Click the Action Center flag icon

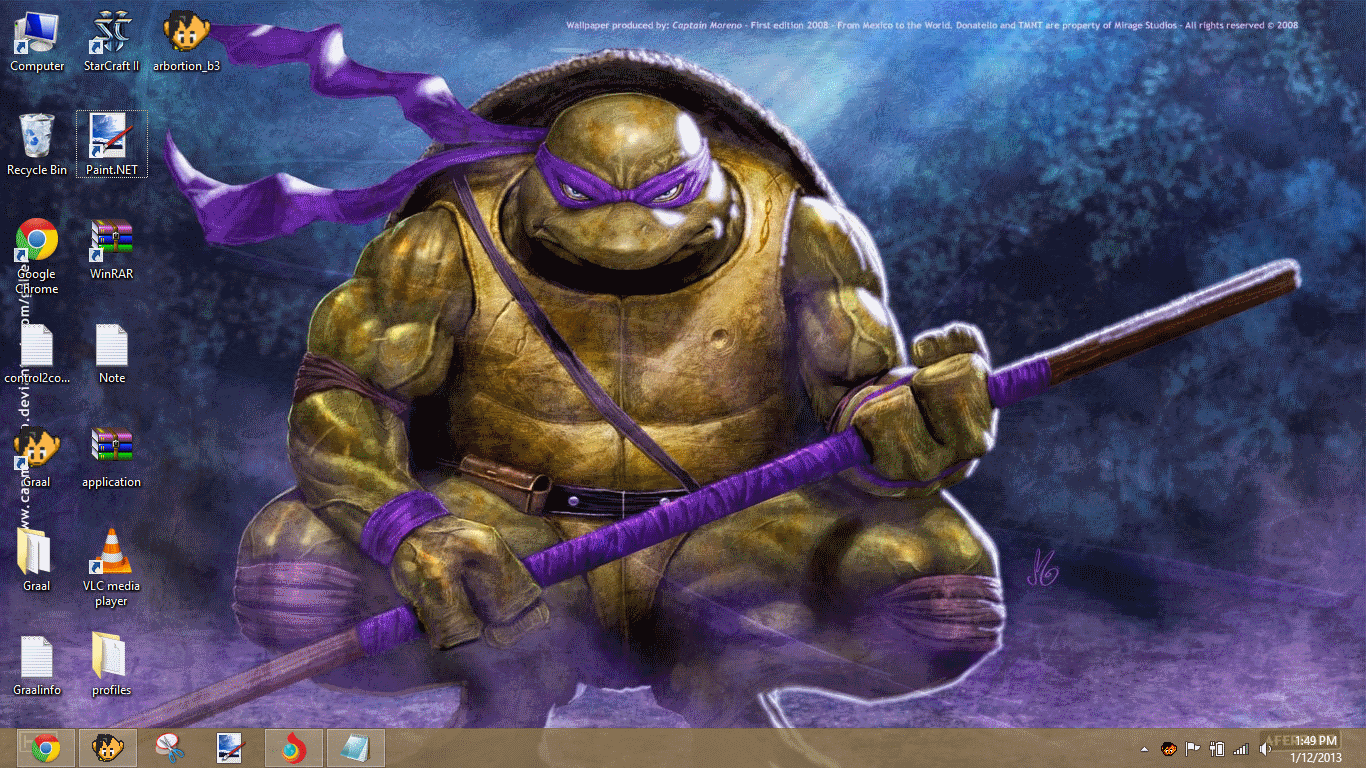coord(1192,749)
